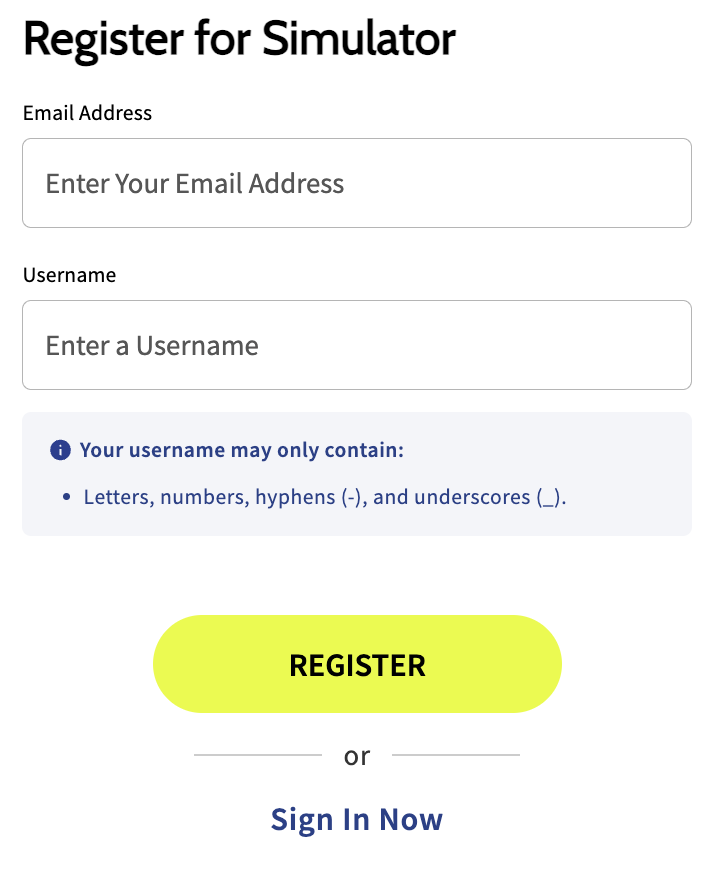
Task: Click the allowed characters rule text
Action: [x=325, y=497]
